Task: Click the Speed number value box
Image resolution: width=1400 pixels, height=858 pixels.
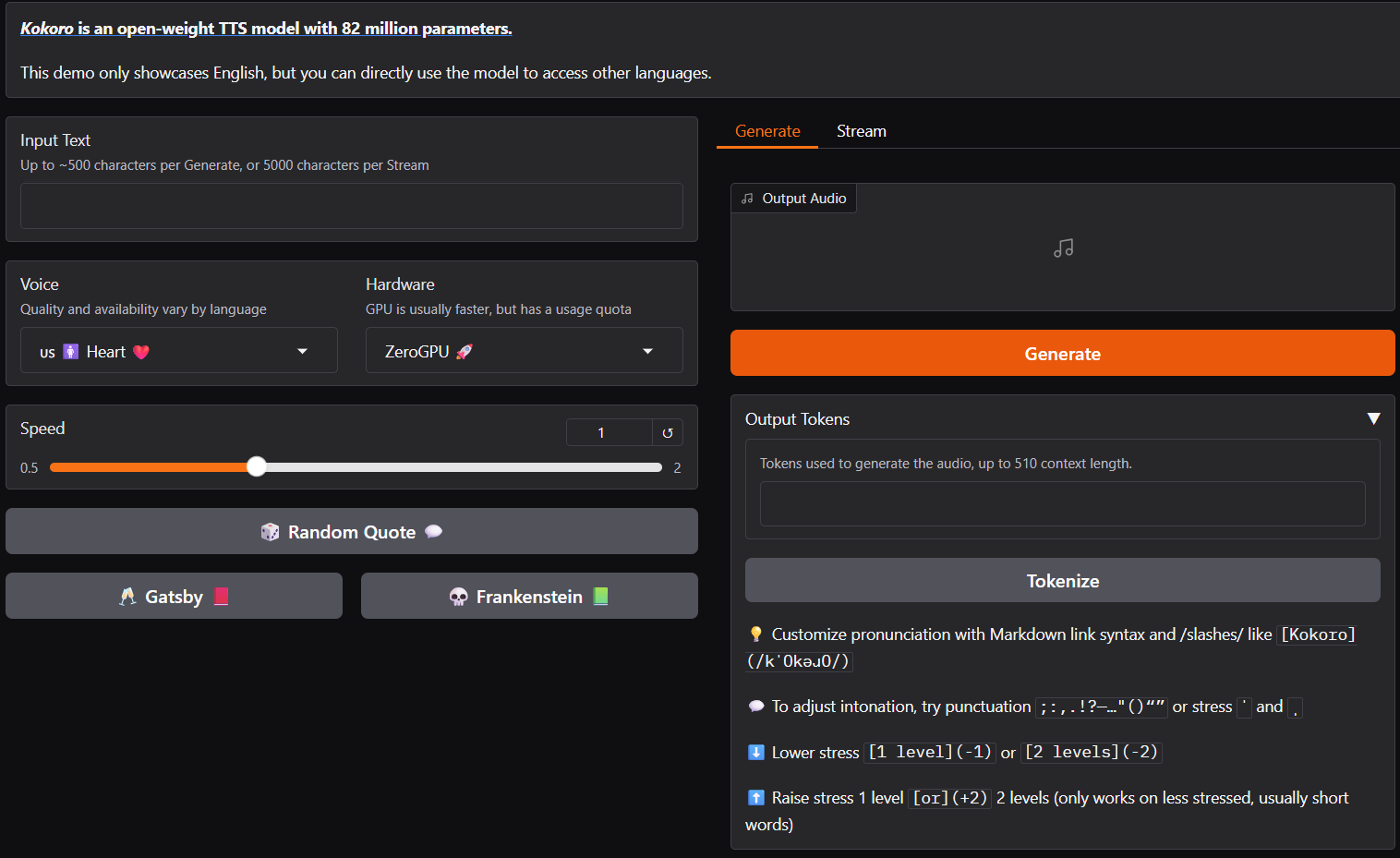Action: (x=609, y=433)
